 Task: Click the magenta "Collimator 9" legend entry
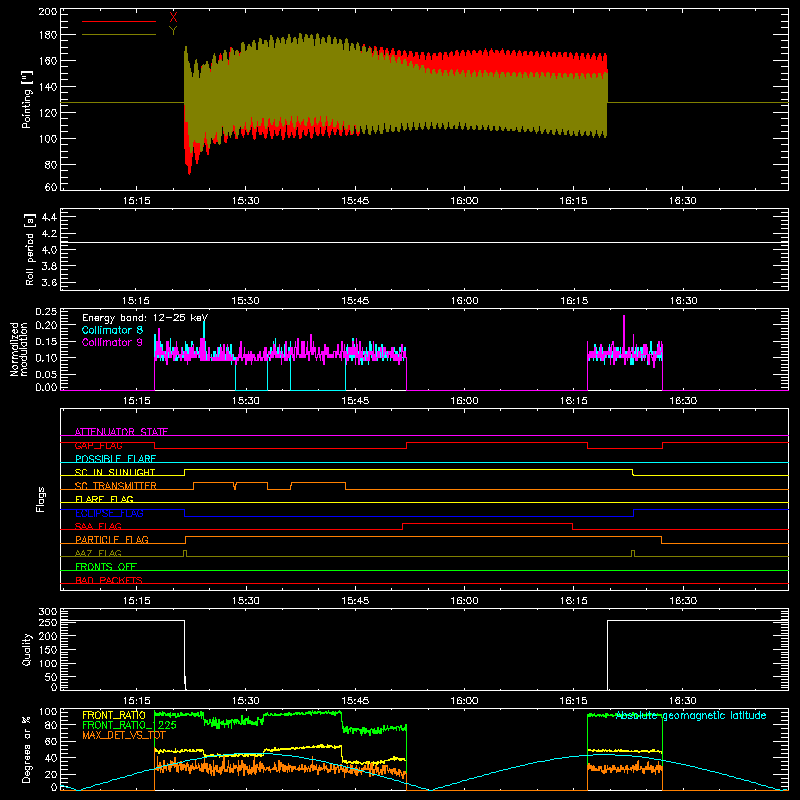112,342
